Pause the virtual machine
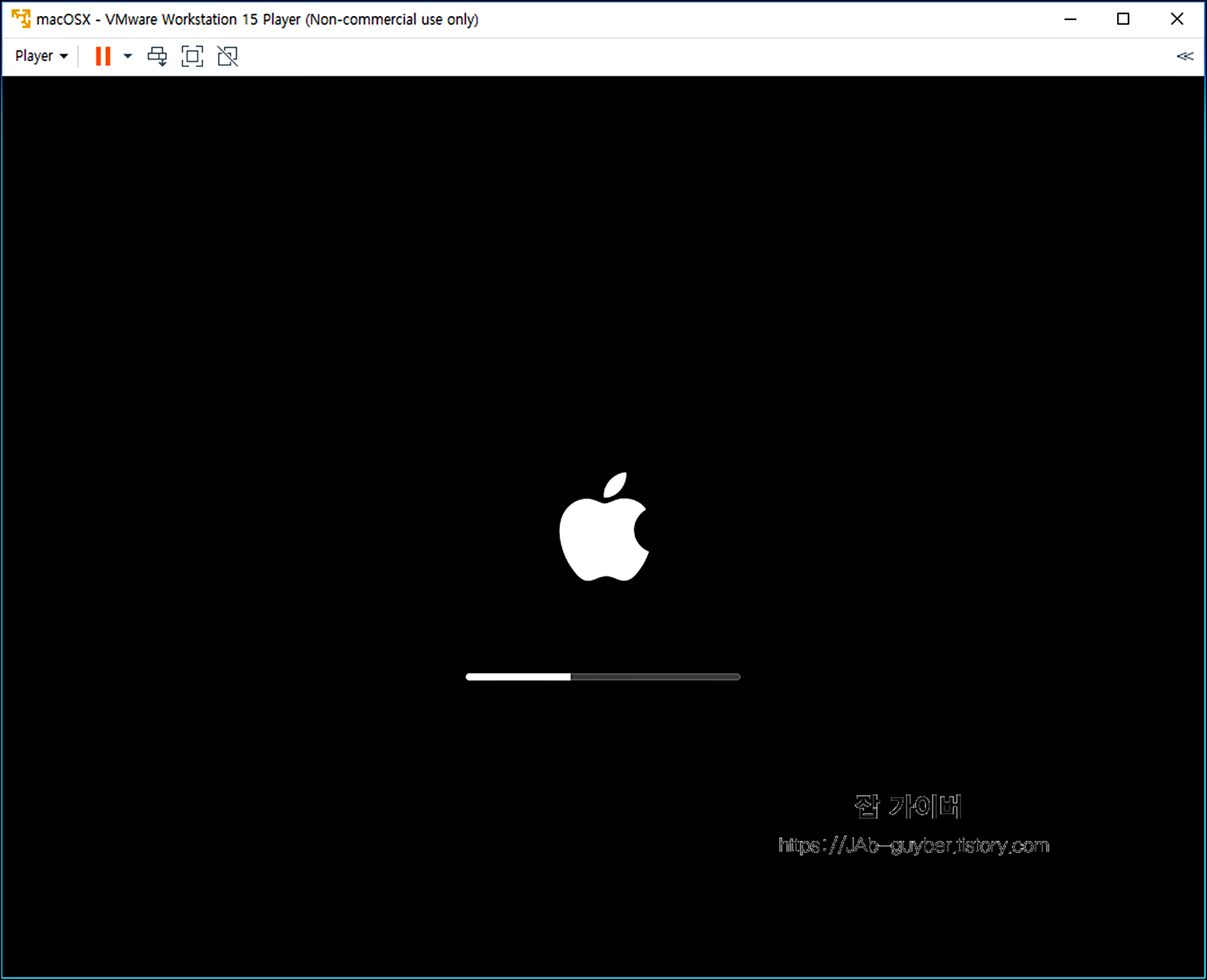The image size is (1207, 980). [103, 56]
